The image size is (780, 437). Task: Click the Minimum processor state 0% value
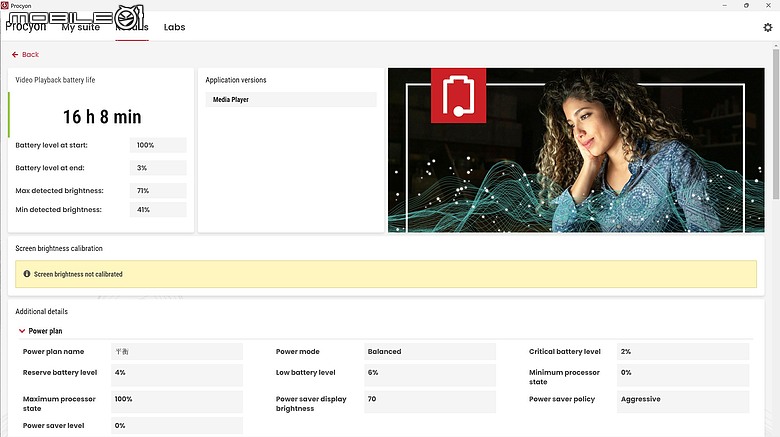coord(683,375)
